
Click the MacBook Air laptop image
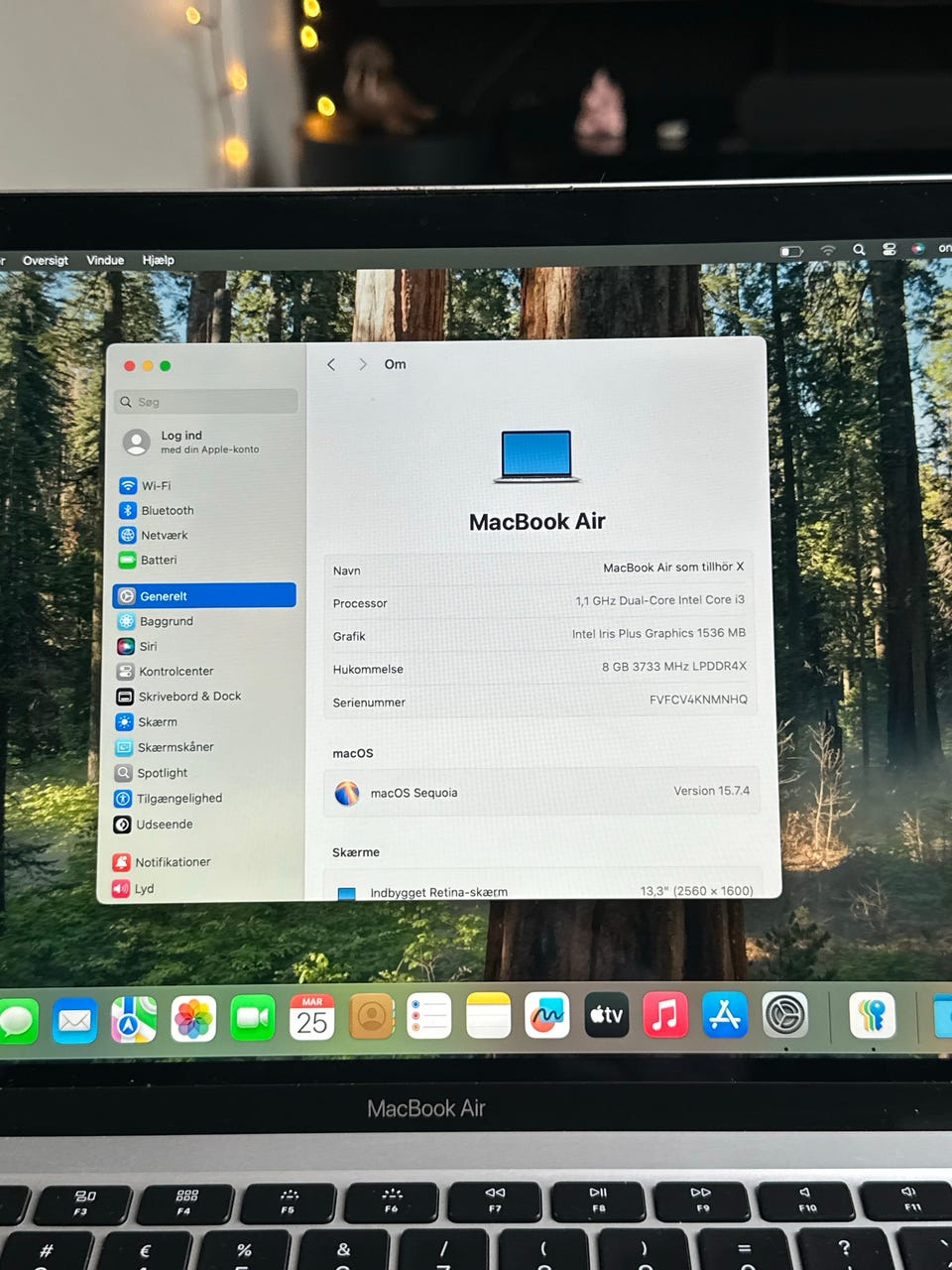[x=536, y=456]
